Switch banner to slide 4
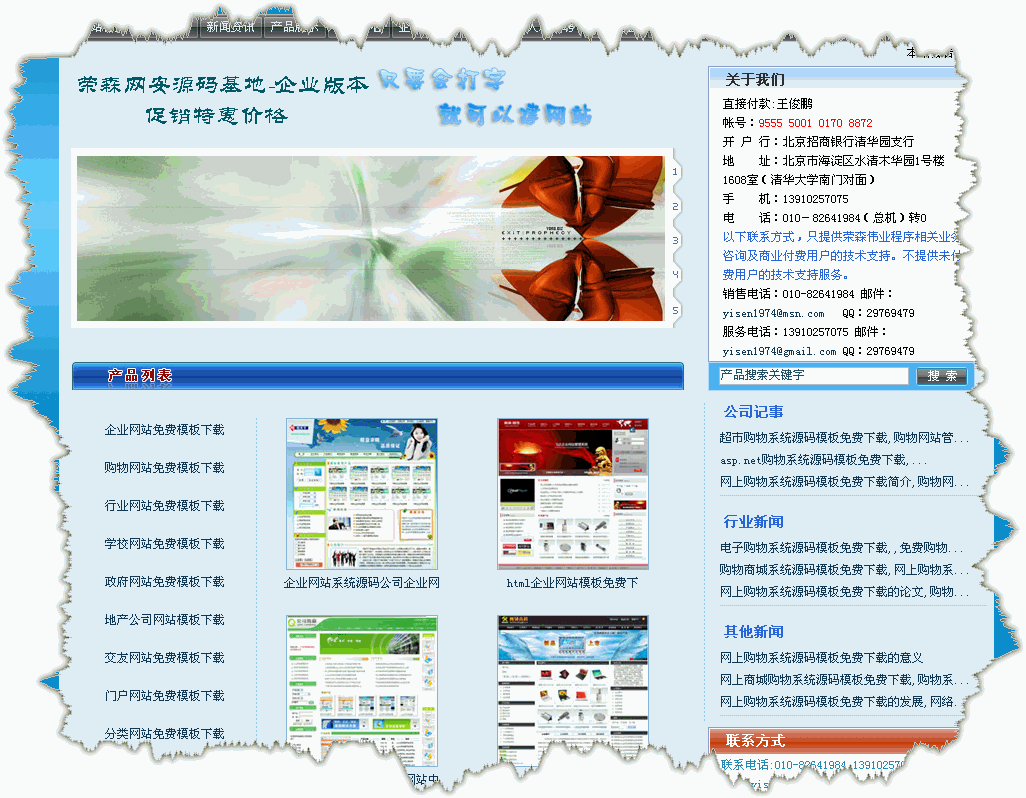Image resolution: width=1026 pixels, height=798 pixels. pos(675,275)
